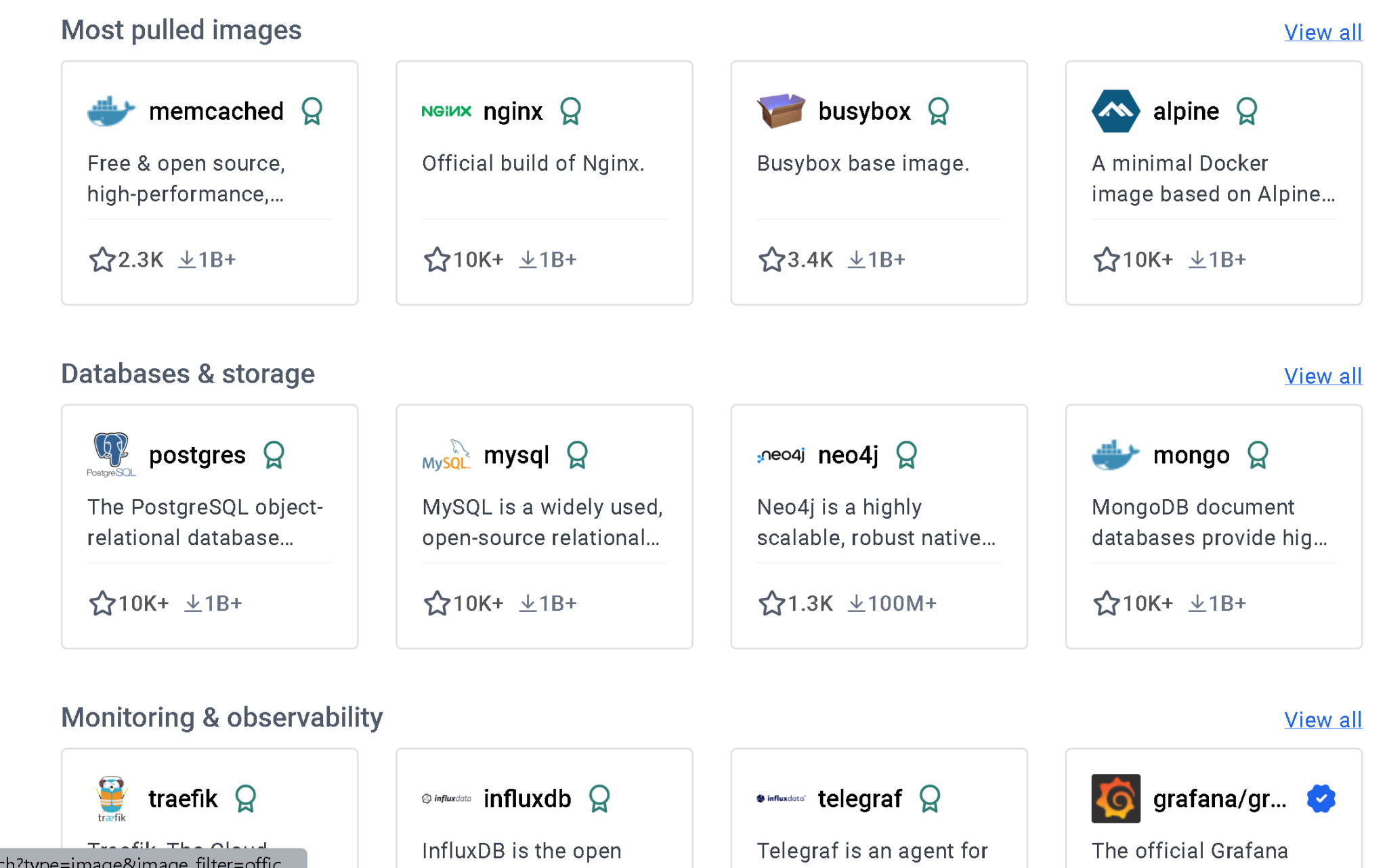Click the influxdata logo on telegraf card
1387x868 pixels.
[779, 798]
